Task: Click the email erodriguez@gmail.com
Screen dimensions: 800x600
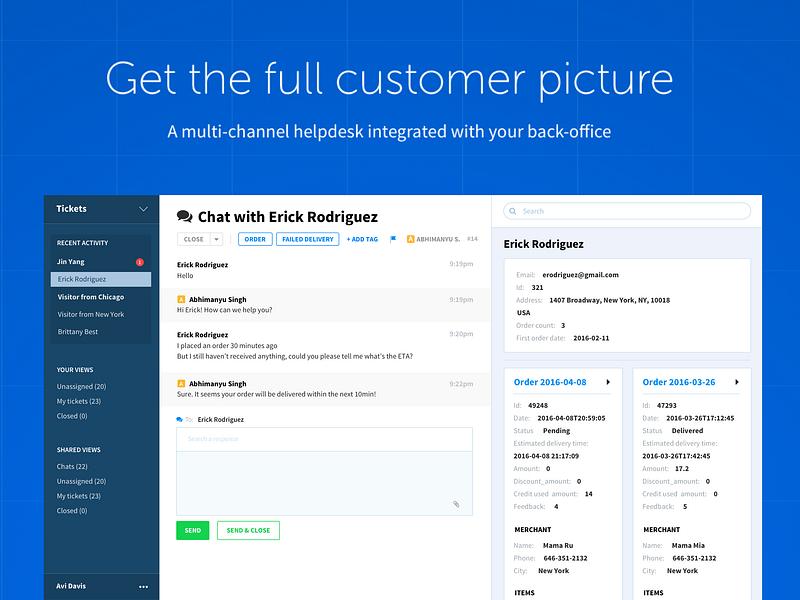Action: point(581,275)
